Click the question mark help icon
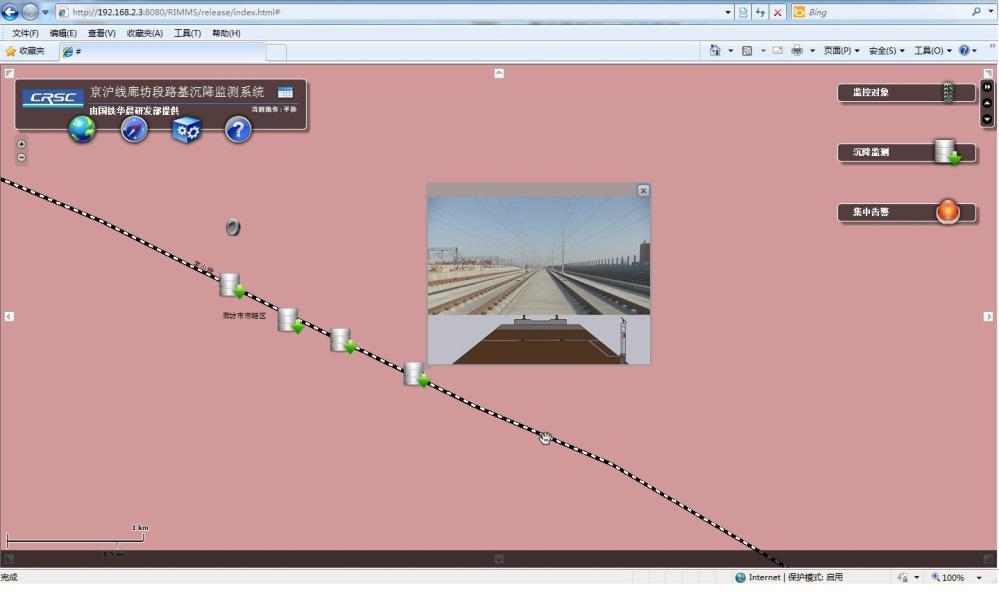 238,129
